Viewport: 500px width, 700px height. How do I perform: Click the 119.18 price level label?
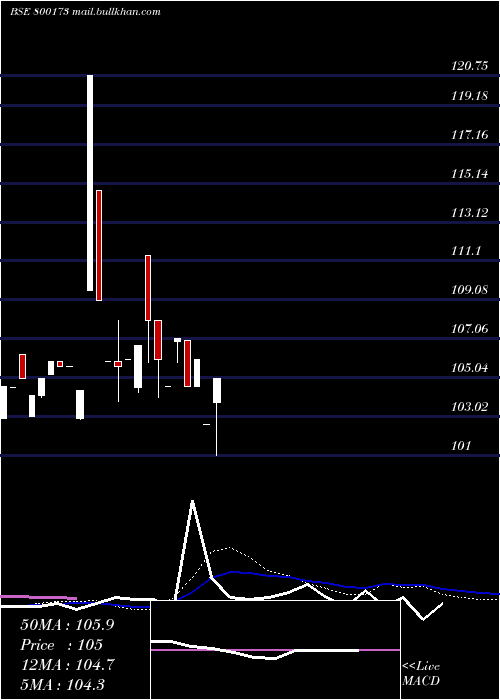[469, 96]
